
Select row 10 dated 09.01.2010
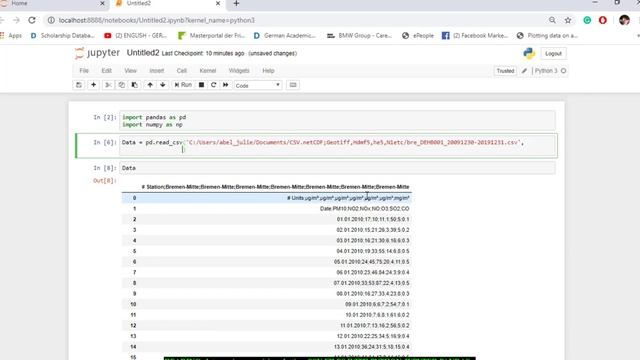coord(267,304)
